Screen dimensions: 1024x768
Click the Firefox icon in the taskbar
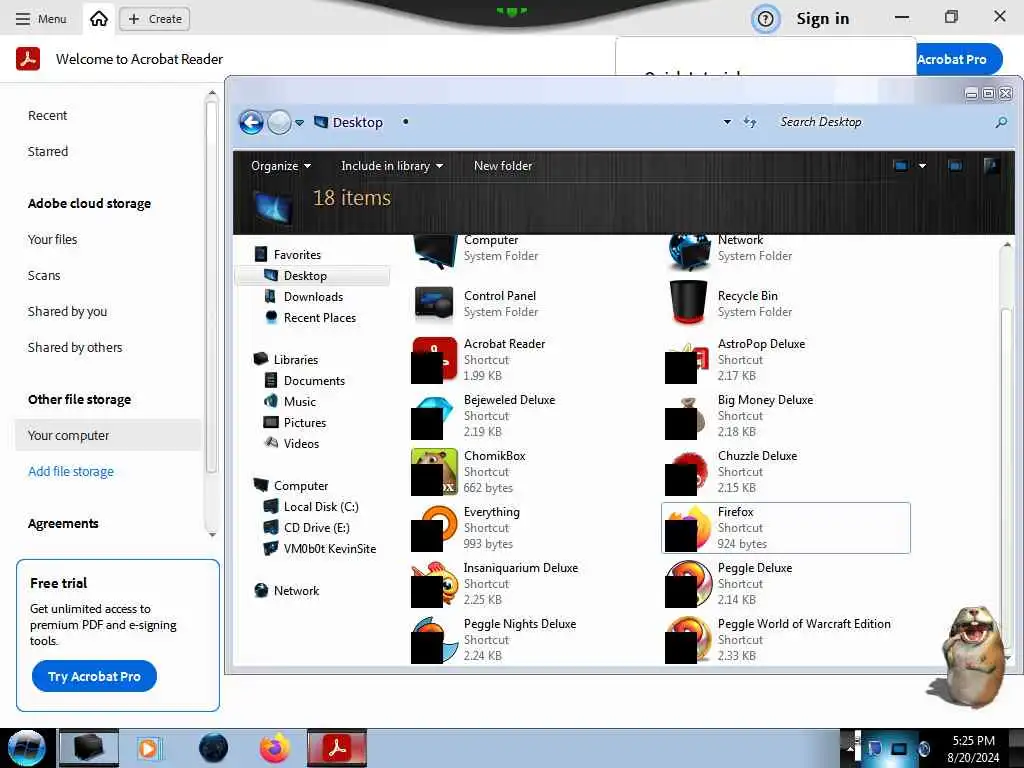point(274,748)
